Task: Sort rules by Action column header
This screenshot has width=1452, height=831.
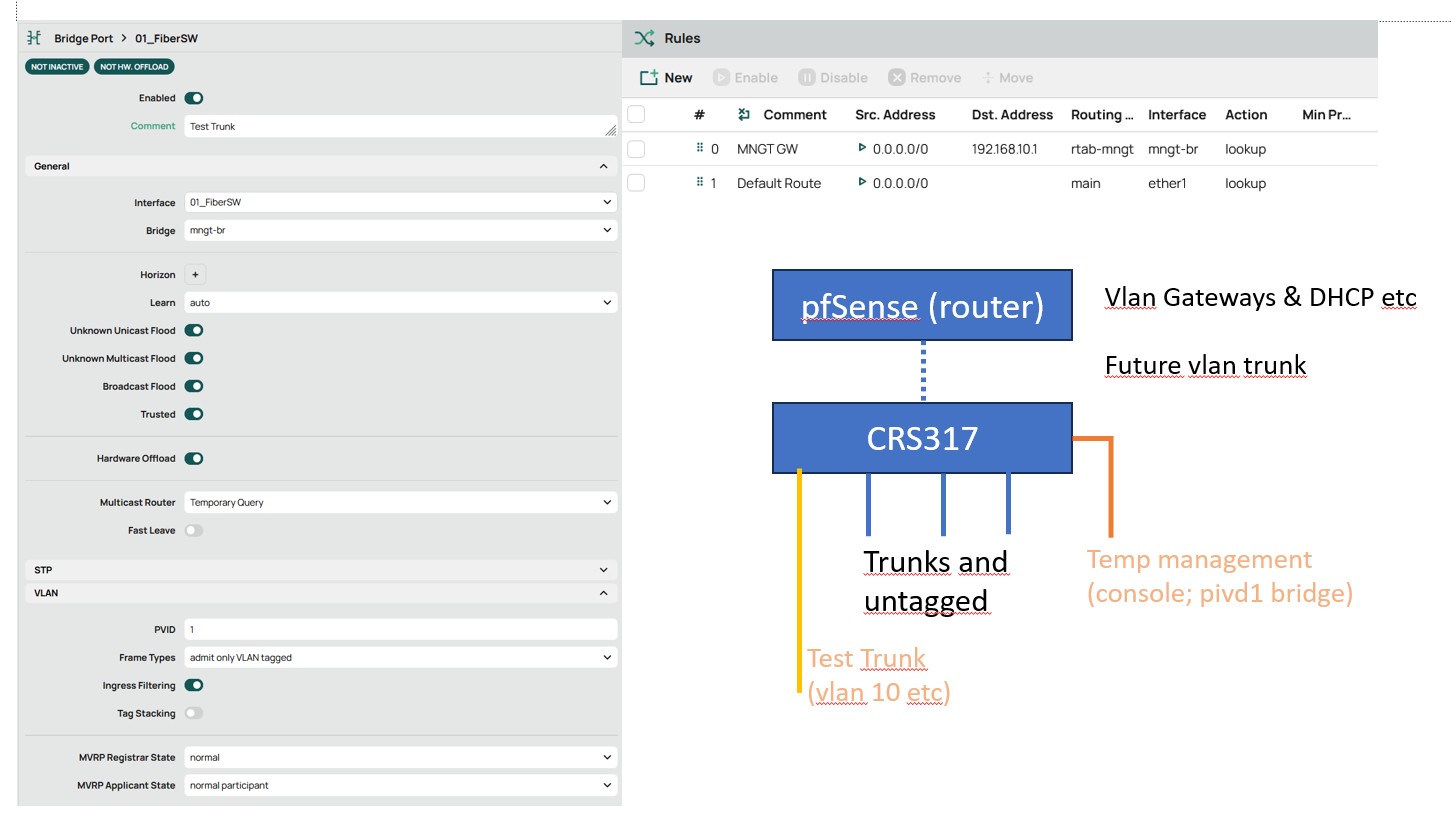Action: point(1246,115)
